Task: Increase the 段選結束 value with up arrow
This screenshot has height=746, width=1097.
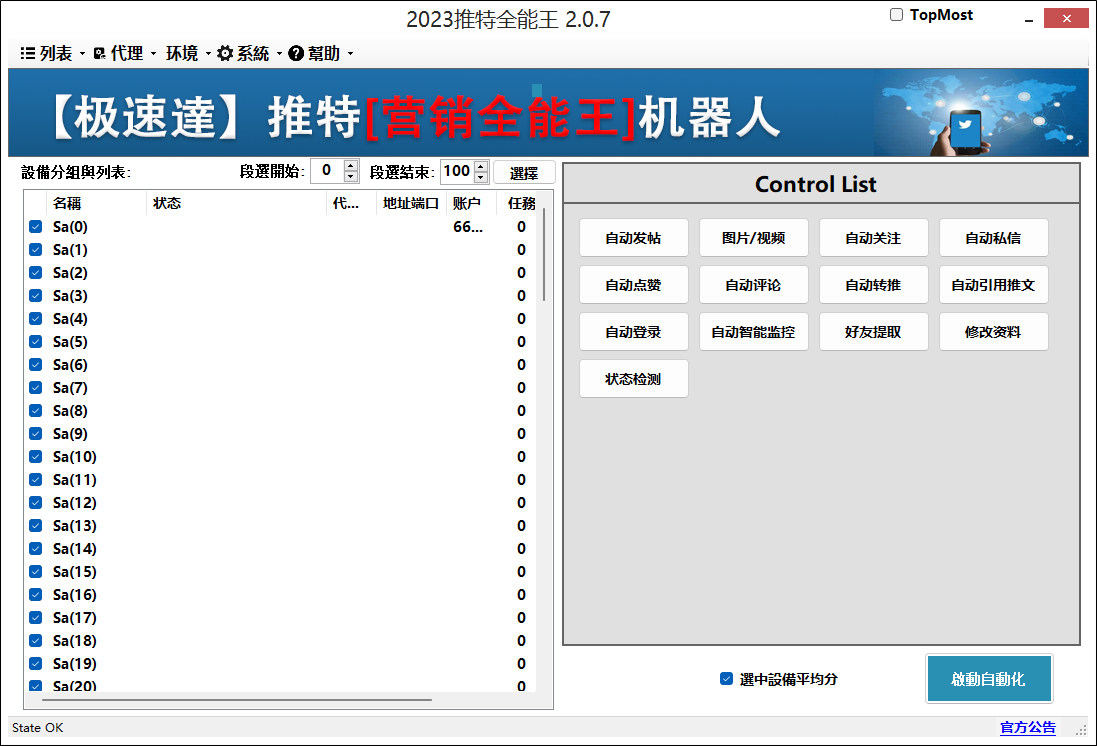Action: [x=481, y=166]
